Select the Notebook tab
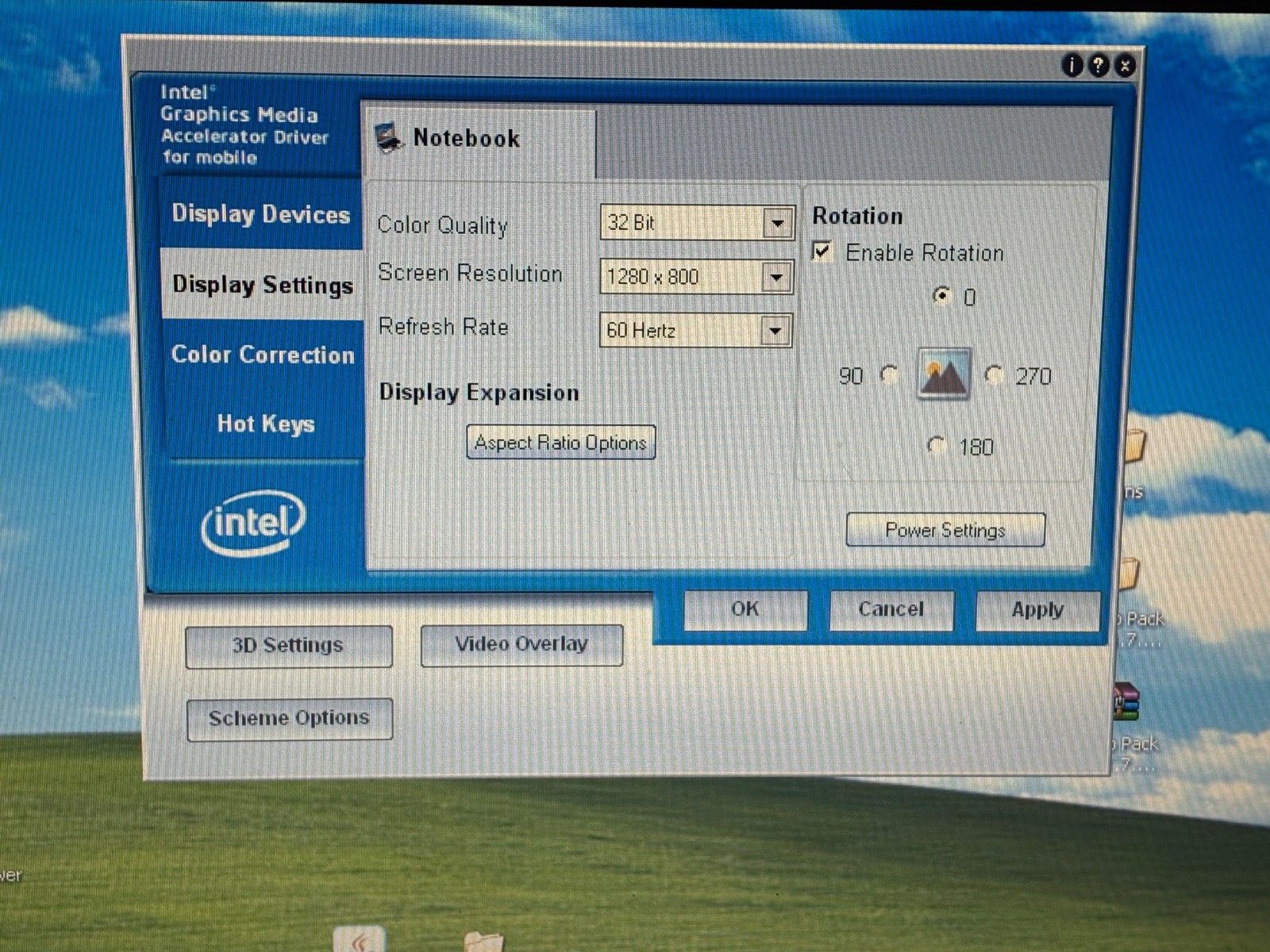The image size is (1270, 952). 479,140
